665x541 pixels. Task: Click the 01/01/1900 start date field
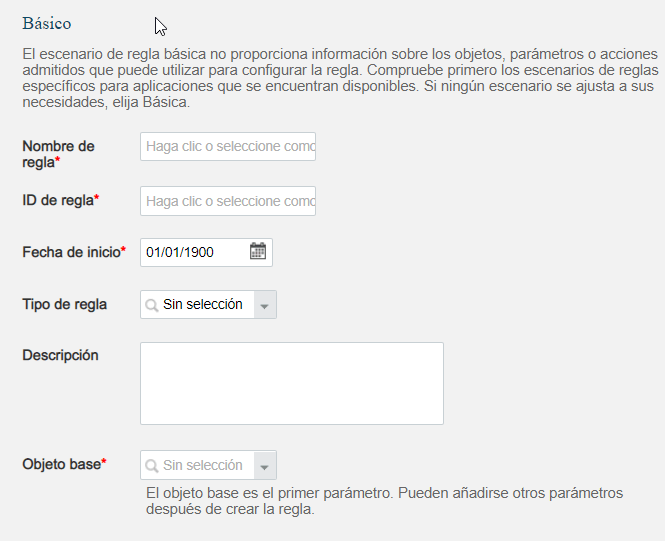point(195,252)
